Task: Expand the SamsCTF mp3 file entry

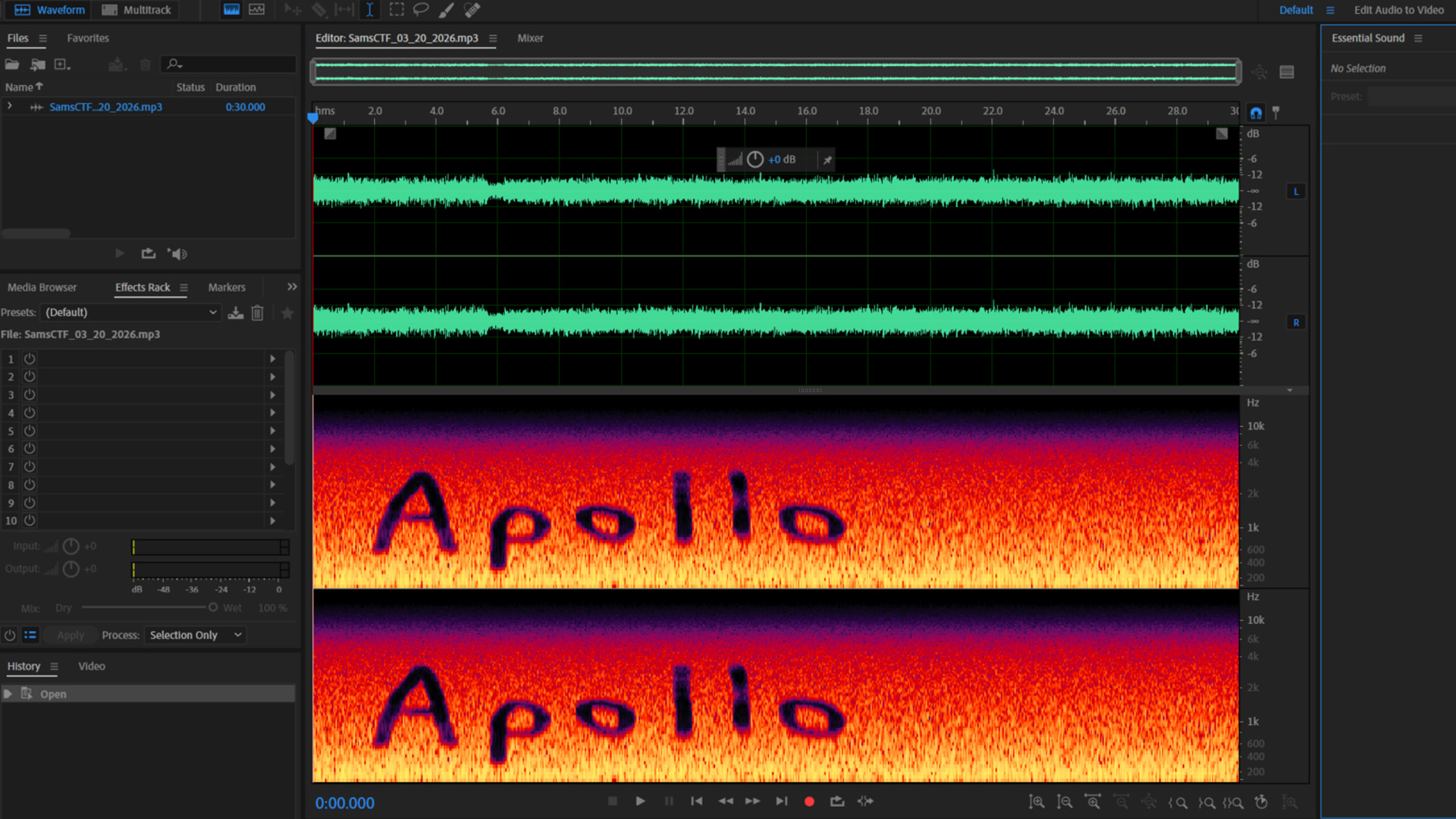Action: (x=10, y=106)
